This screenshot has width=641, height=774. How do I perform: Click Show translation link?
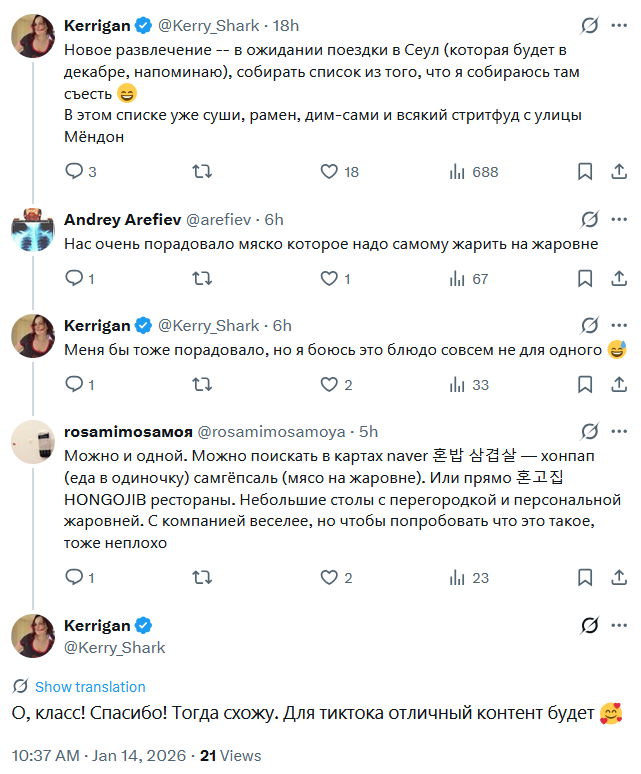click(x=90, y=687)
